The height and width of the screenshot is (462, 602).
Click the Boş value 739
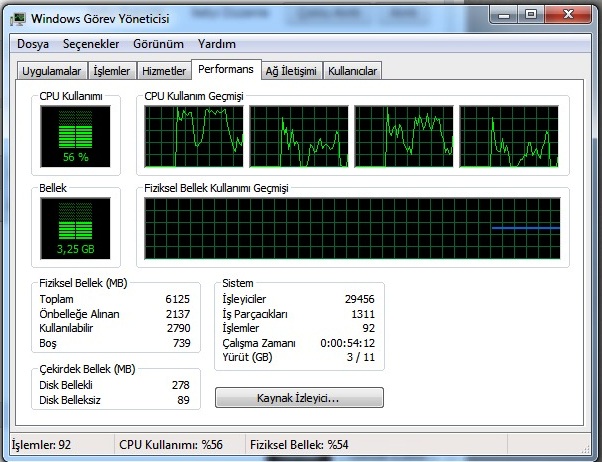pos(182,343)
